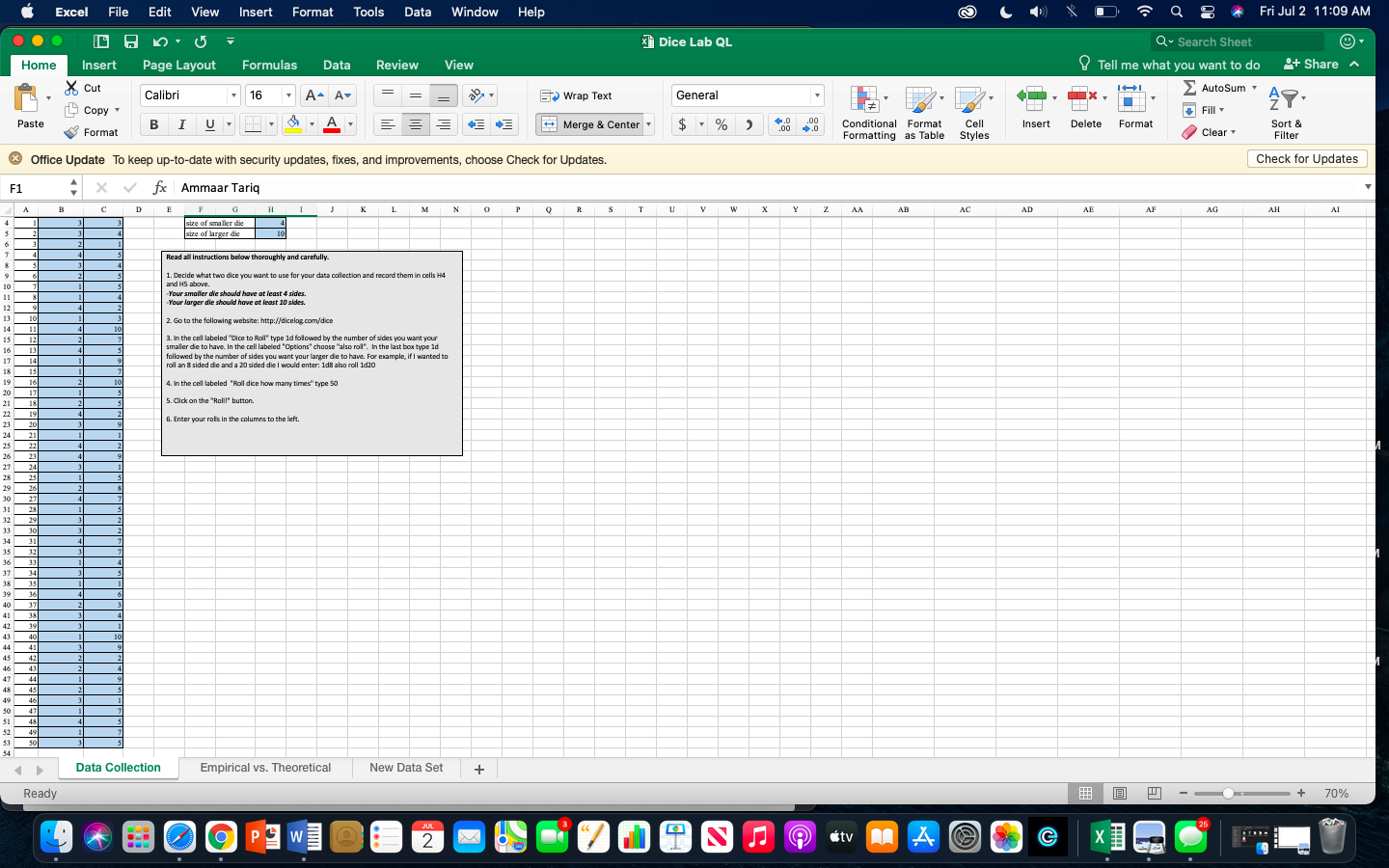Toggle center horizontal alignment
This screenshot has width=1389, height=868.
[x=415, y=124]
